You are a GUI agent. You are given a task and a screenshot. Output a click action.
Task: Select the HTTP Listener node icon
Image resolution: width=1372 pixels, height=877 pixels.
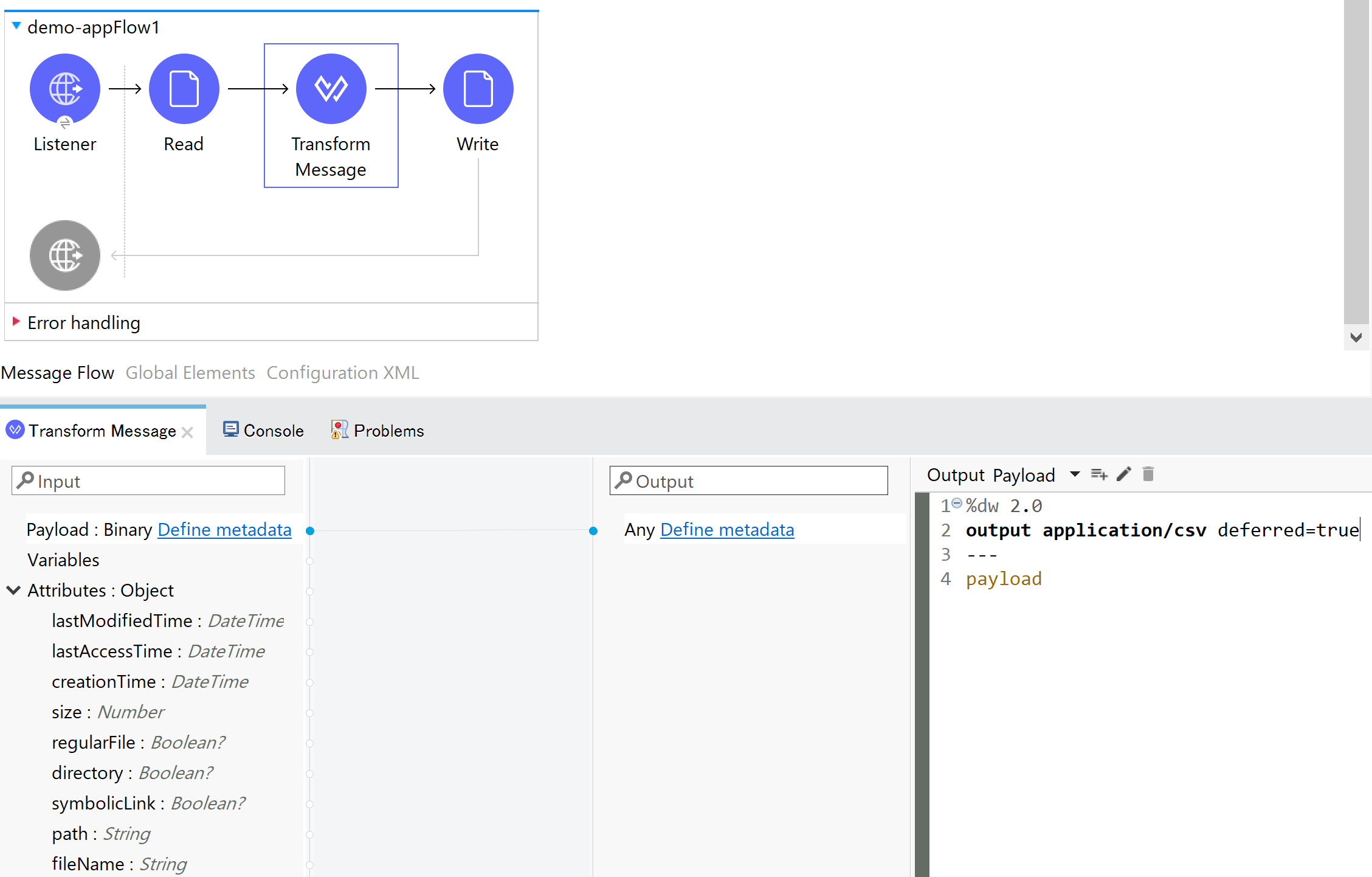tap(65, 89)
